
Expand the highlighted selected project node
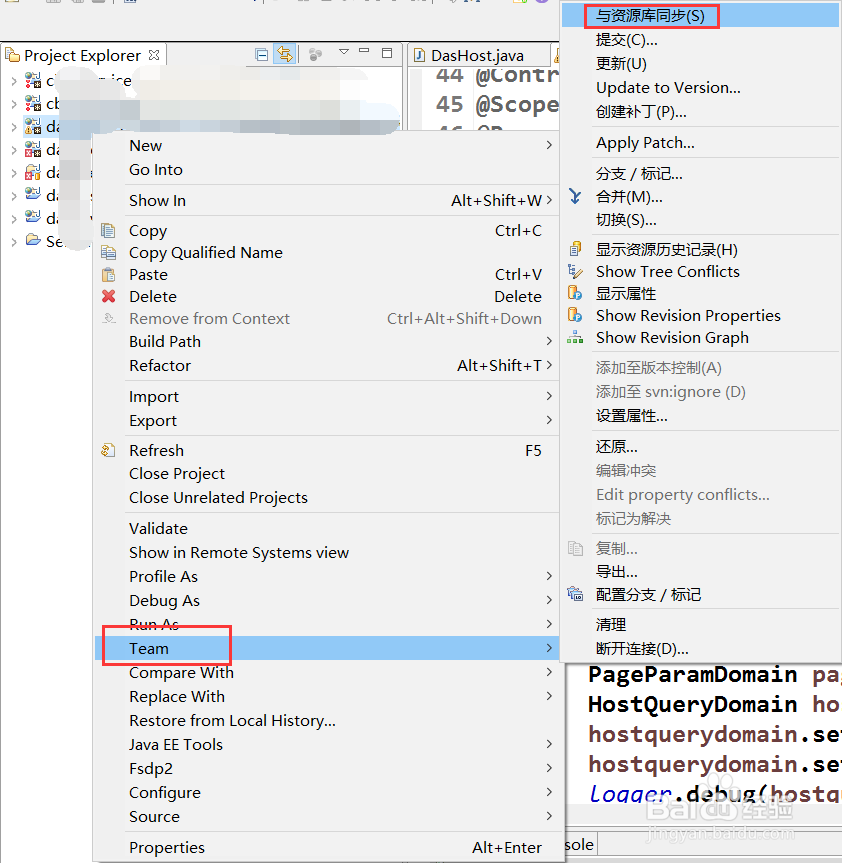click(x=14, y=127)
